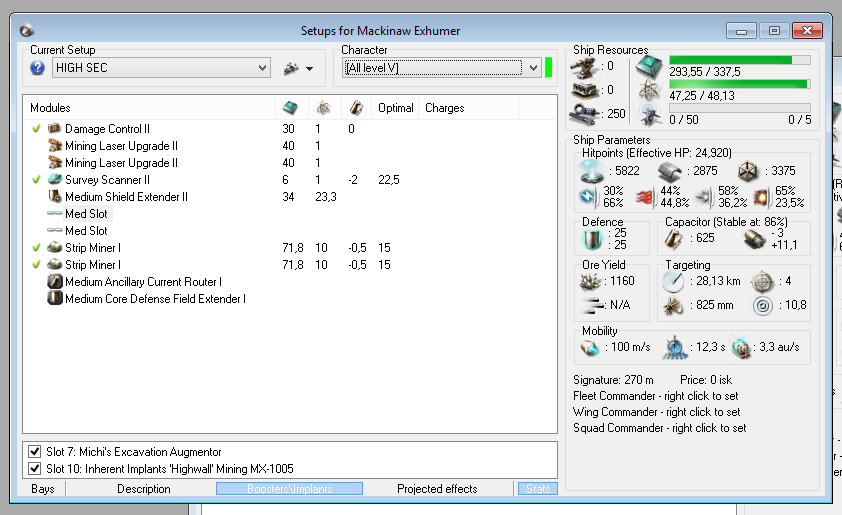
Task: Select the second Mining Laser Upgrade II icon
Action: [x=54, y=162]
